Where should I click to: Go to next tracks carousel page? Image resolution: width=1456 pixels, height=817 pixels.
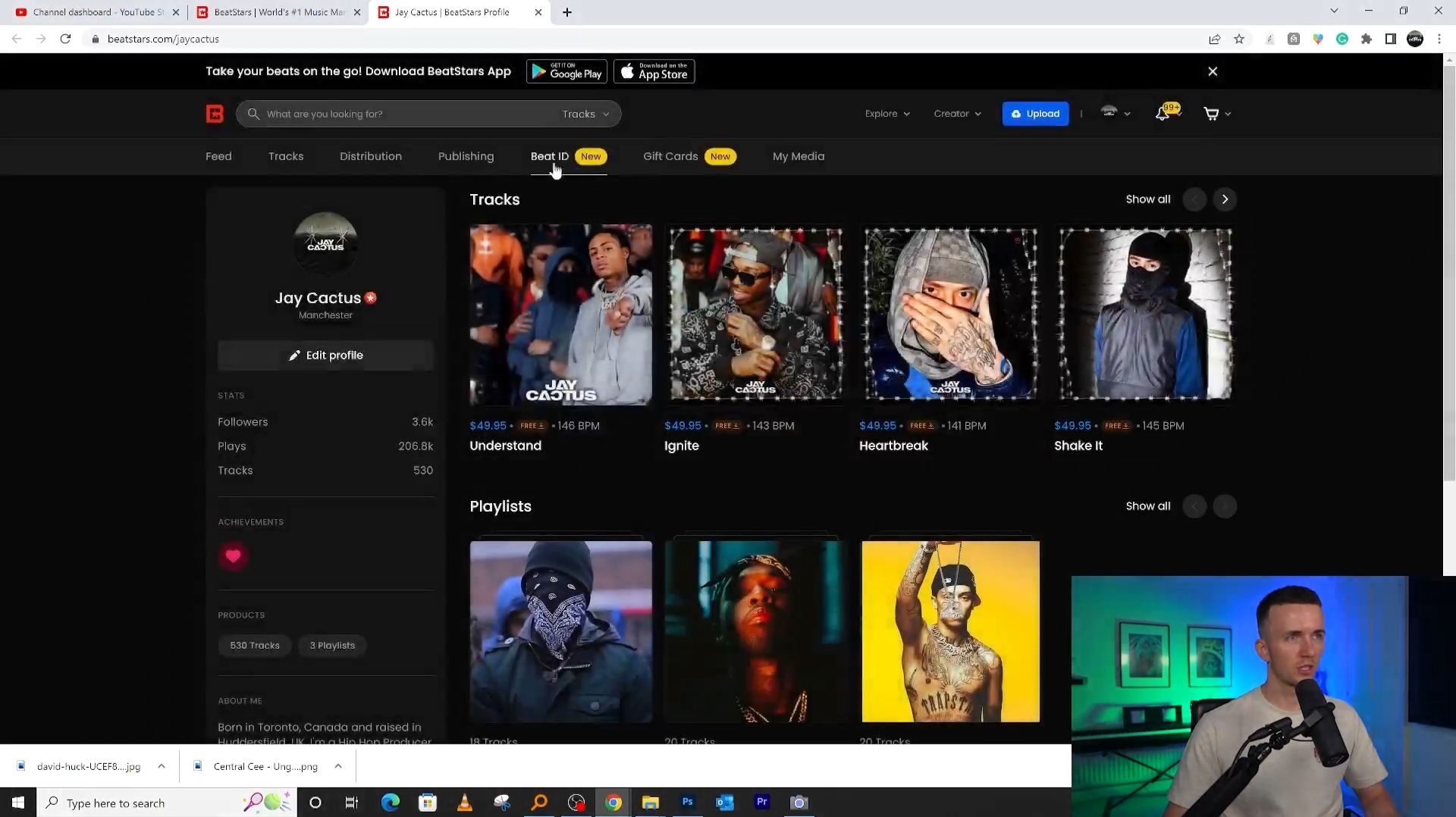(x=1225, y=199)
